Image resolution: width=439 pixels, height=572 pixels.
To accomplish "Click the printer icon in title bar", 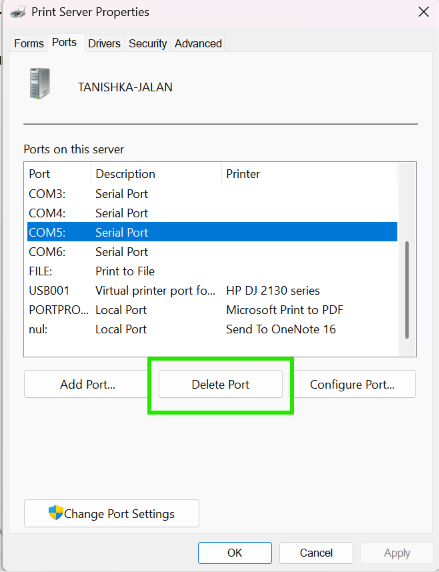I will click(18, 13).
